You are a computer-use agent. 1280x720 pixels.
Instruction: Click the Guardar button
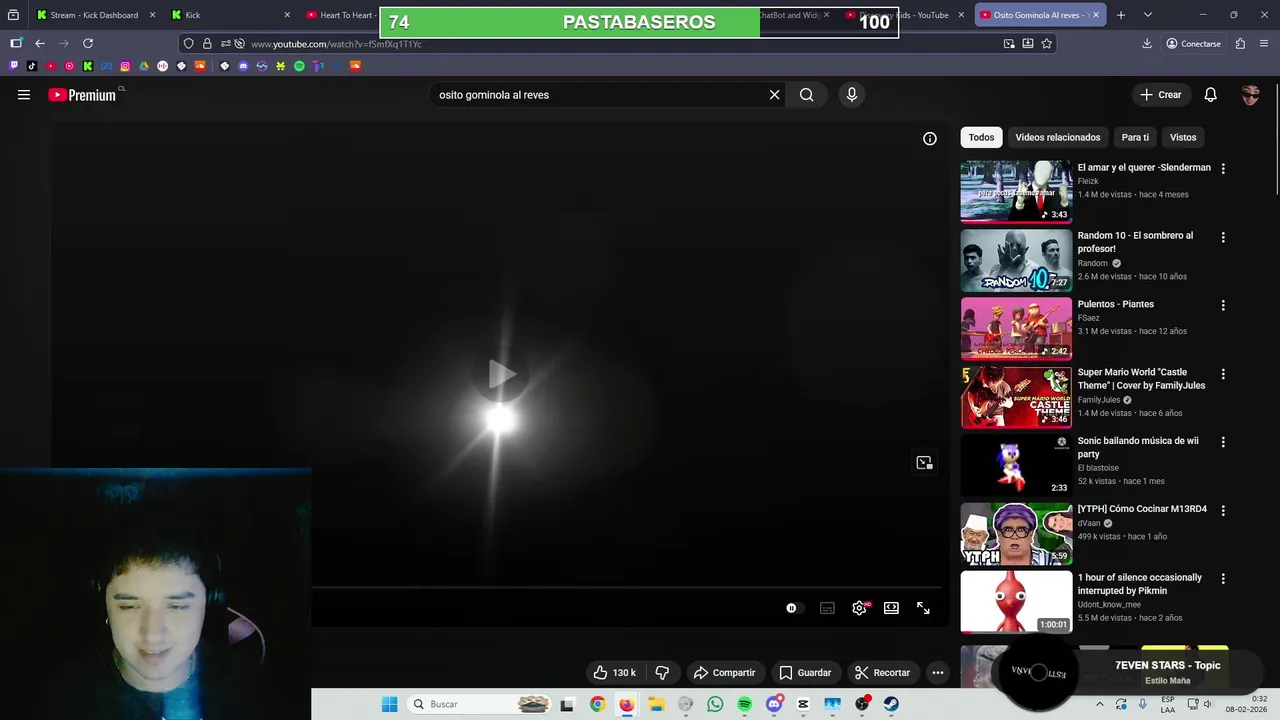click(805, 673)
